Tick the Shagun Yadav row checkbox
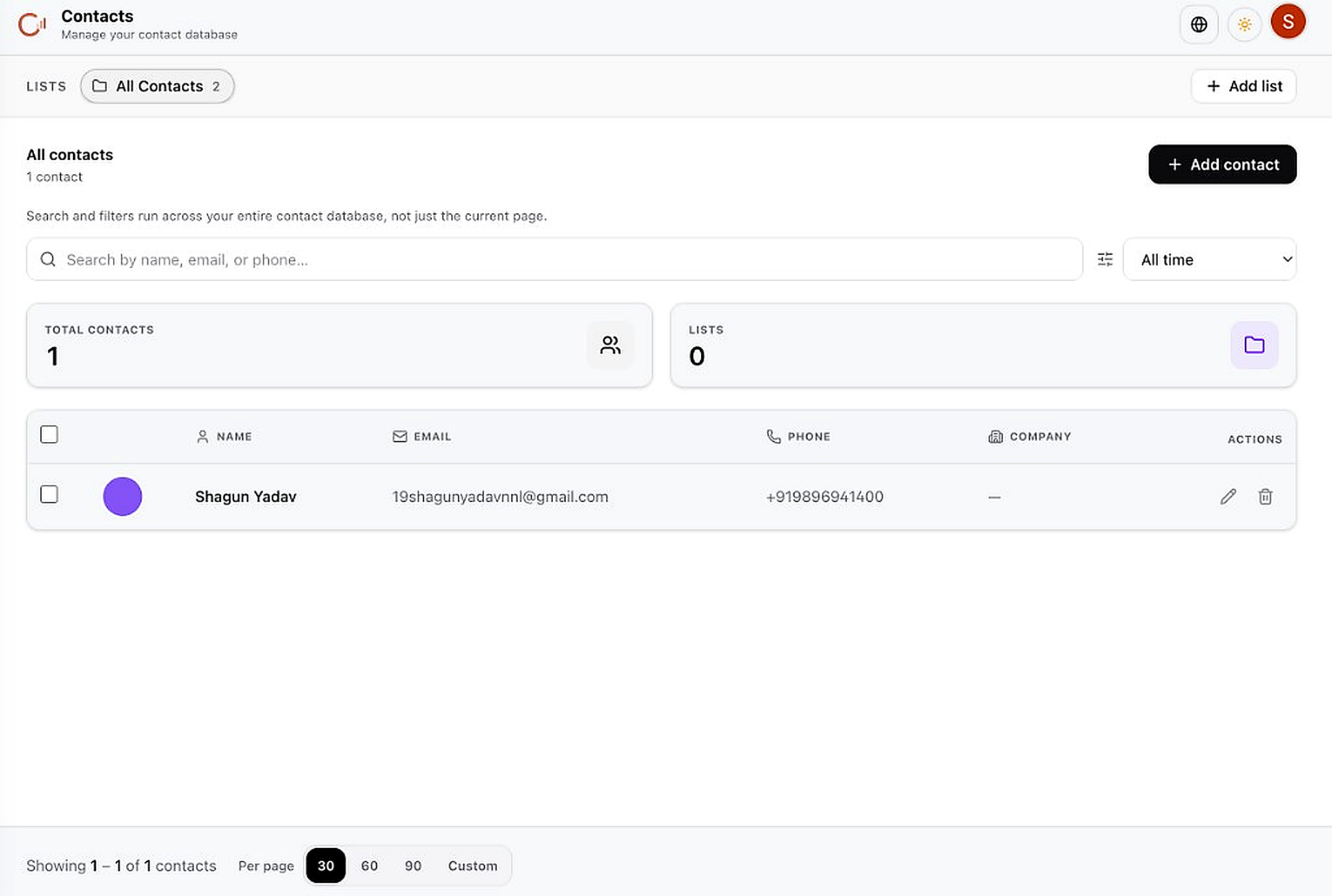Screen dimensions: 1332x896 point(49,495)
